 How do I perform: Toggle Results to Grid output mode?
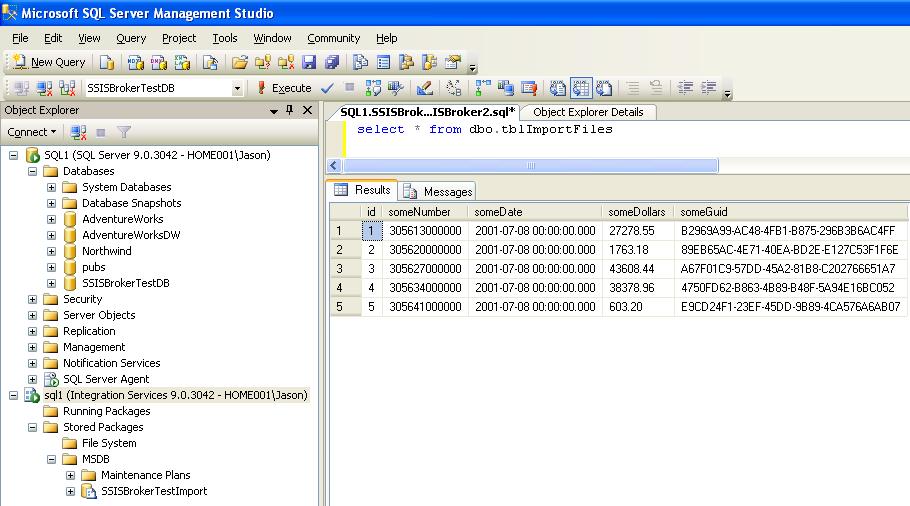pyautogui.click(x=581, y=88)
